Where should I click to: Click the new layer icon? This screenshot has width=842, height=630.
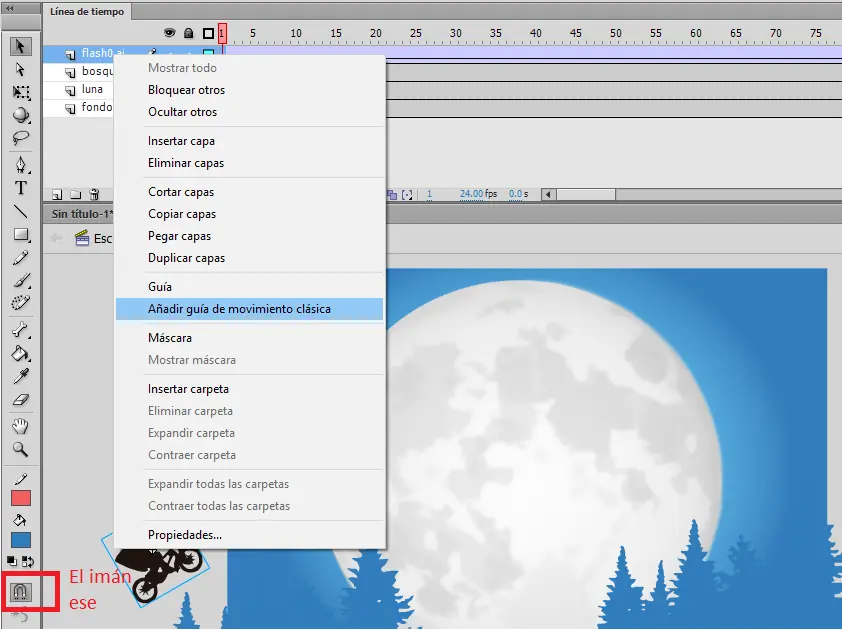57,194
